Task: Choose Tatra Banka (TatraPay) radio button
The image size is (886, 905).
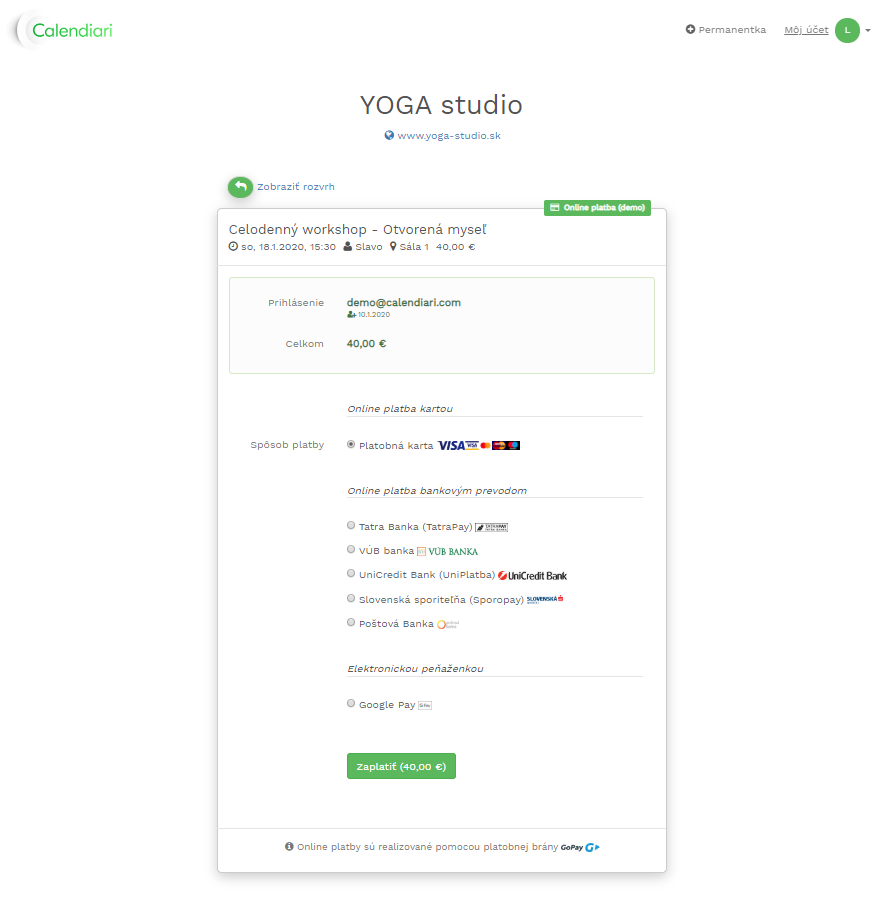Action: (351, 525)
